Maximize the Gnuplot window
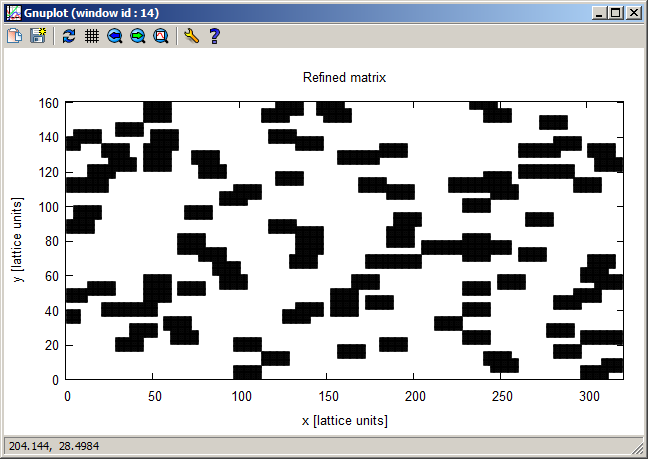 coord(615,13)
